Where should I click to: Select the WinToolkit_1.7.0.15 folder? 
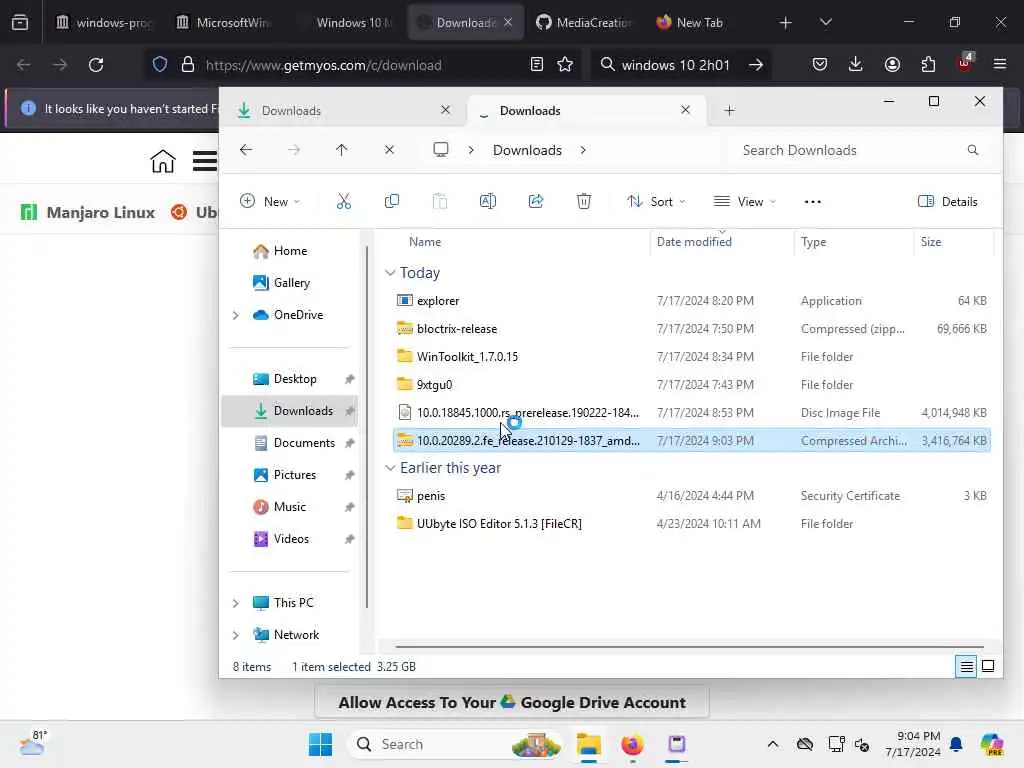click(x=691, y=357)
